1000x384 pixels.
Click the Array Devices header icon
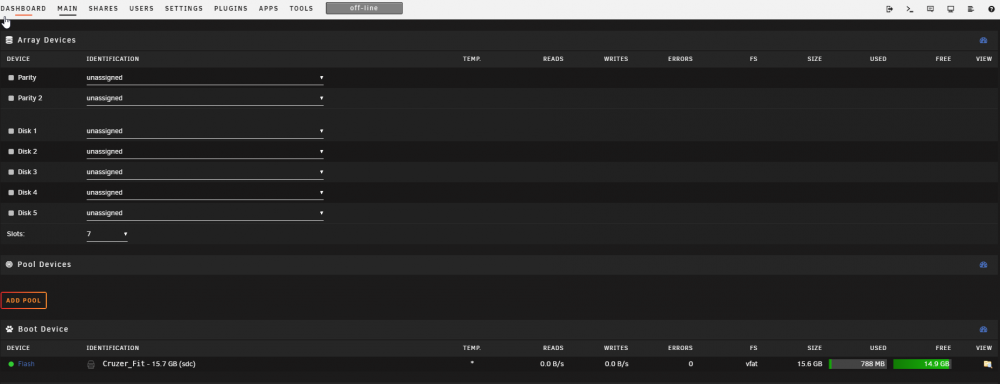coord(10,40)
